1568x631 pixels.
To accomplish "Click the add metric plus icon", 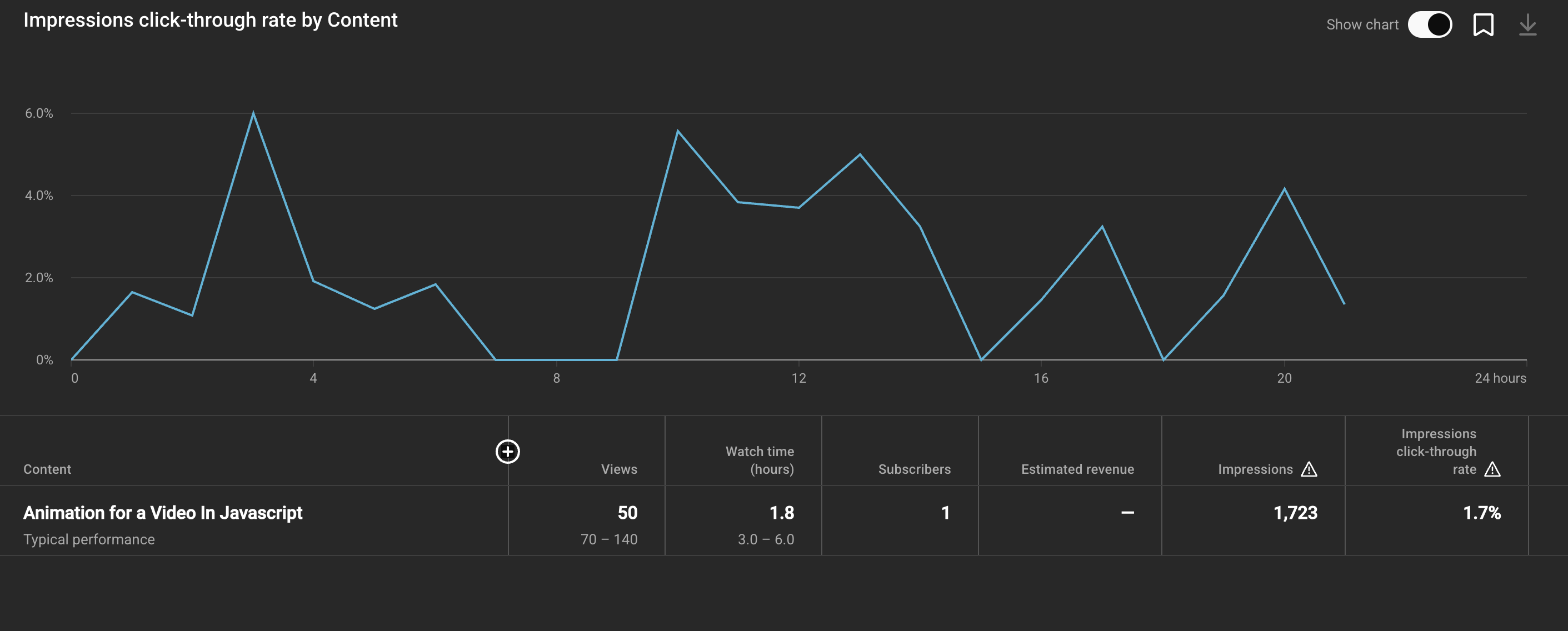I will pyautogui.click(x=508, y=452).
